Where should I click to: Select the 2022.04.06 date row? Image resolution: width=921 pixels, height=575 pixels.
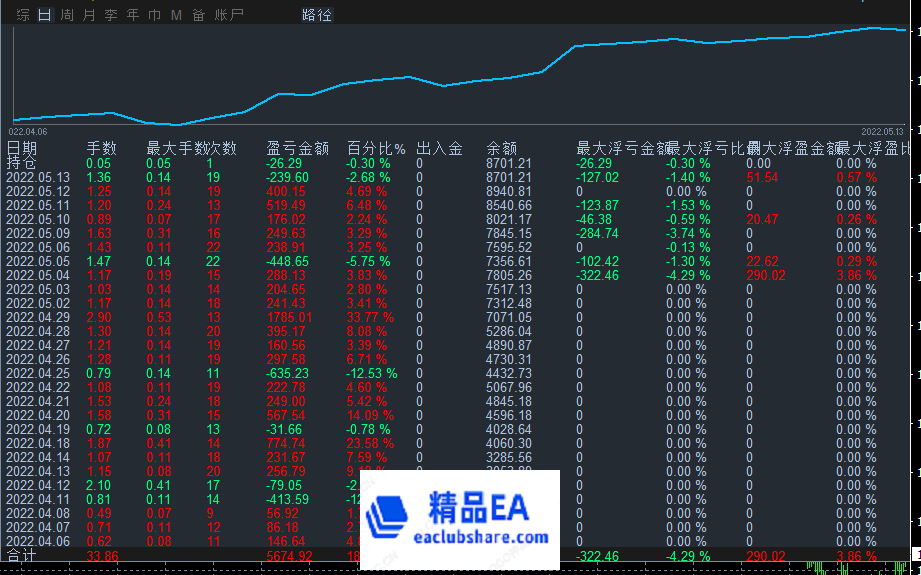38,542
